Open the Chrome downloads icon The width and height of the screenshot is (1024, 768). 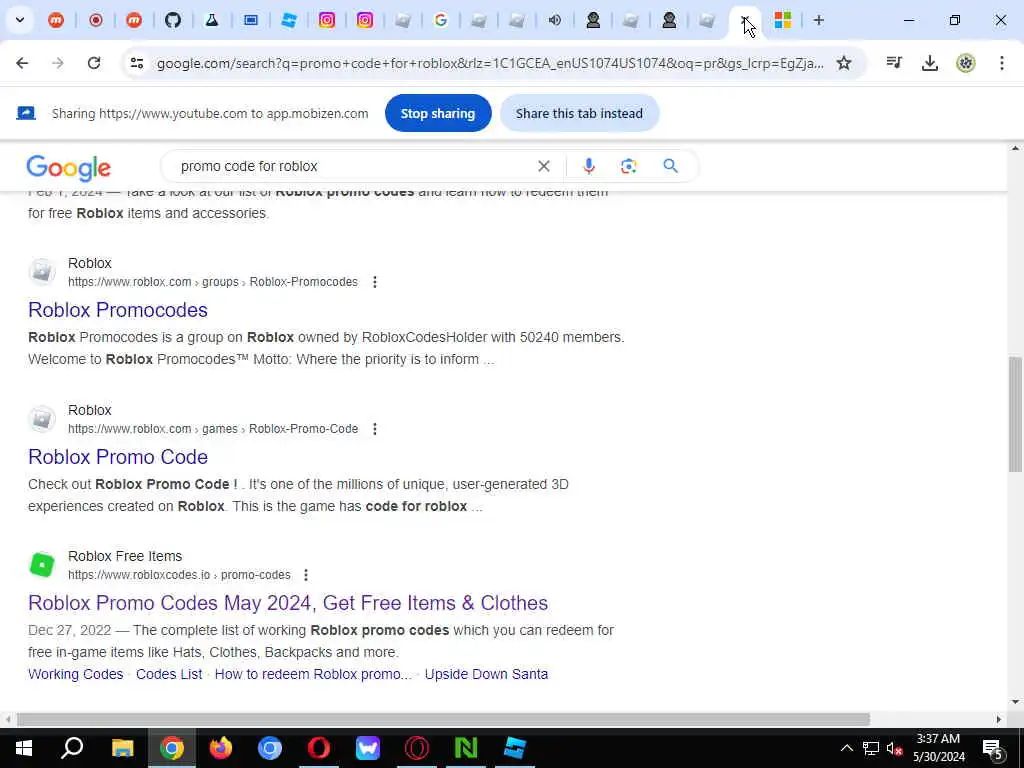tap(929, 63)
